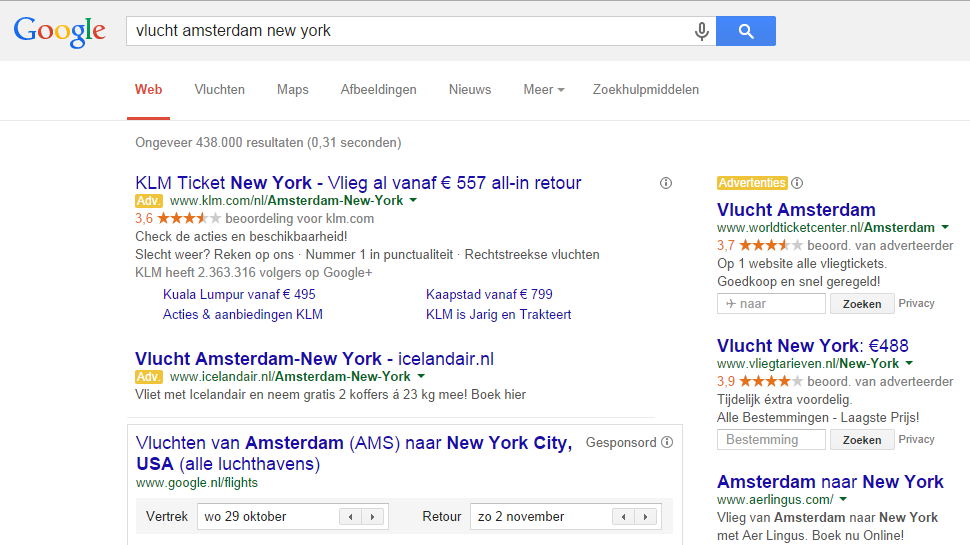
Task: Open Amsterdam naar New York Aer Lingus ad
Action: pos(830,481)
